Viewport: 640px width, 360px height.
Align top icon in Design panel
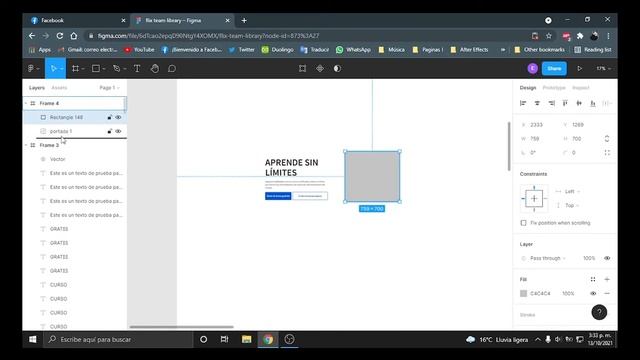(x=565, y=103)
